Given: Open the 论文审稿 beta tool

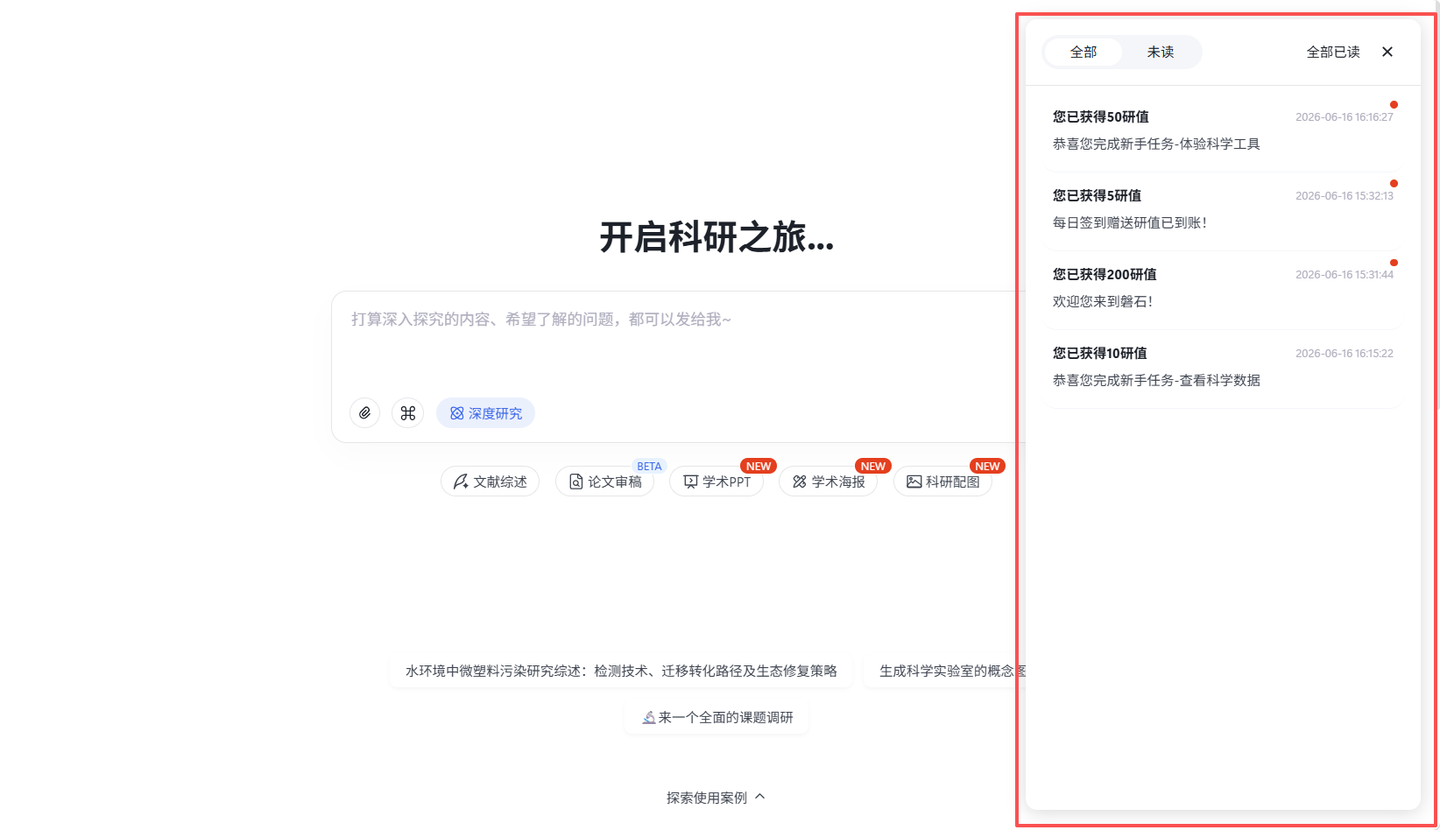Looking at the screenshot, I should point(605,481).
